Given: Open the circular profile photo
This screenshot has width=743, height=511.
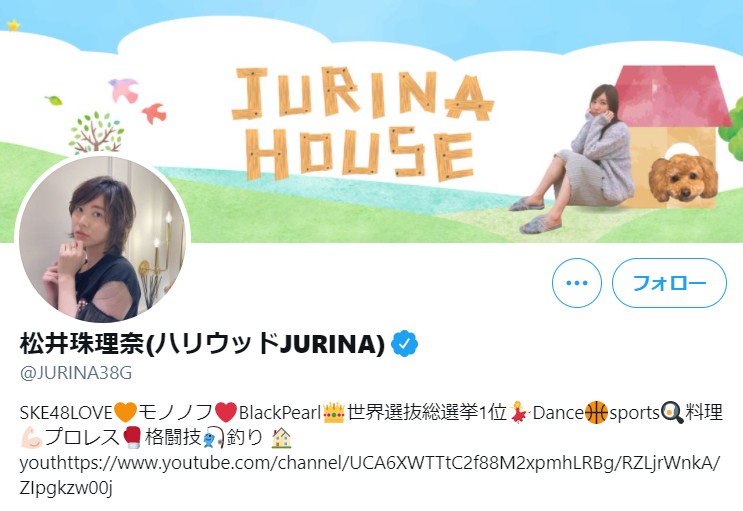Looking at the screenshot, I should 102,239.
